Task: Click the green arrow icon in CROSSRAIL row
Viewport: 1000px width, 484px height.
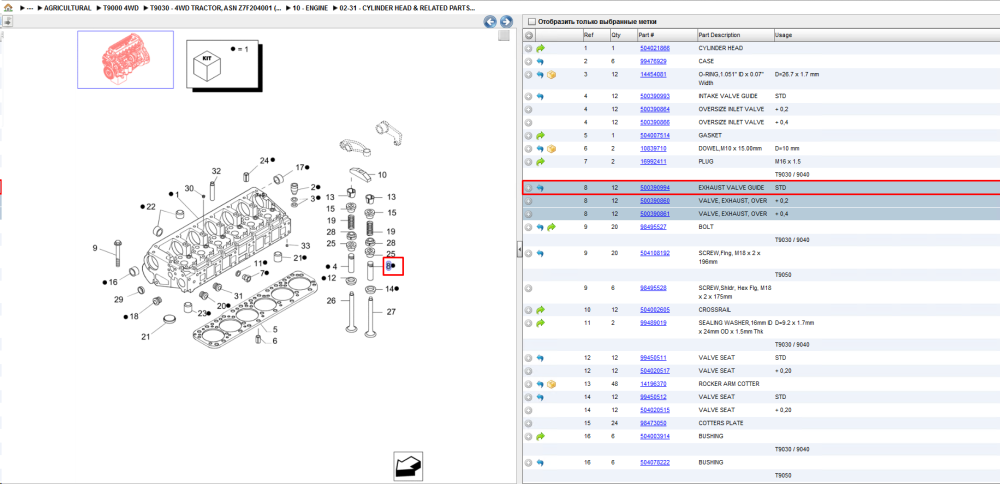Action: (x=541, y=310)
